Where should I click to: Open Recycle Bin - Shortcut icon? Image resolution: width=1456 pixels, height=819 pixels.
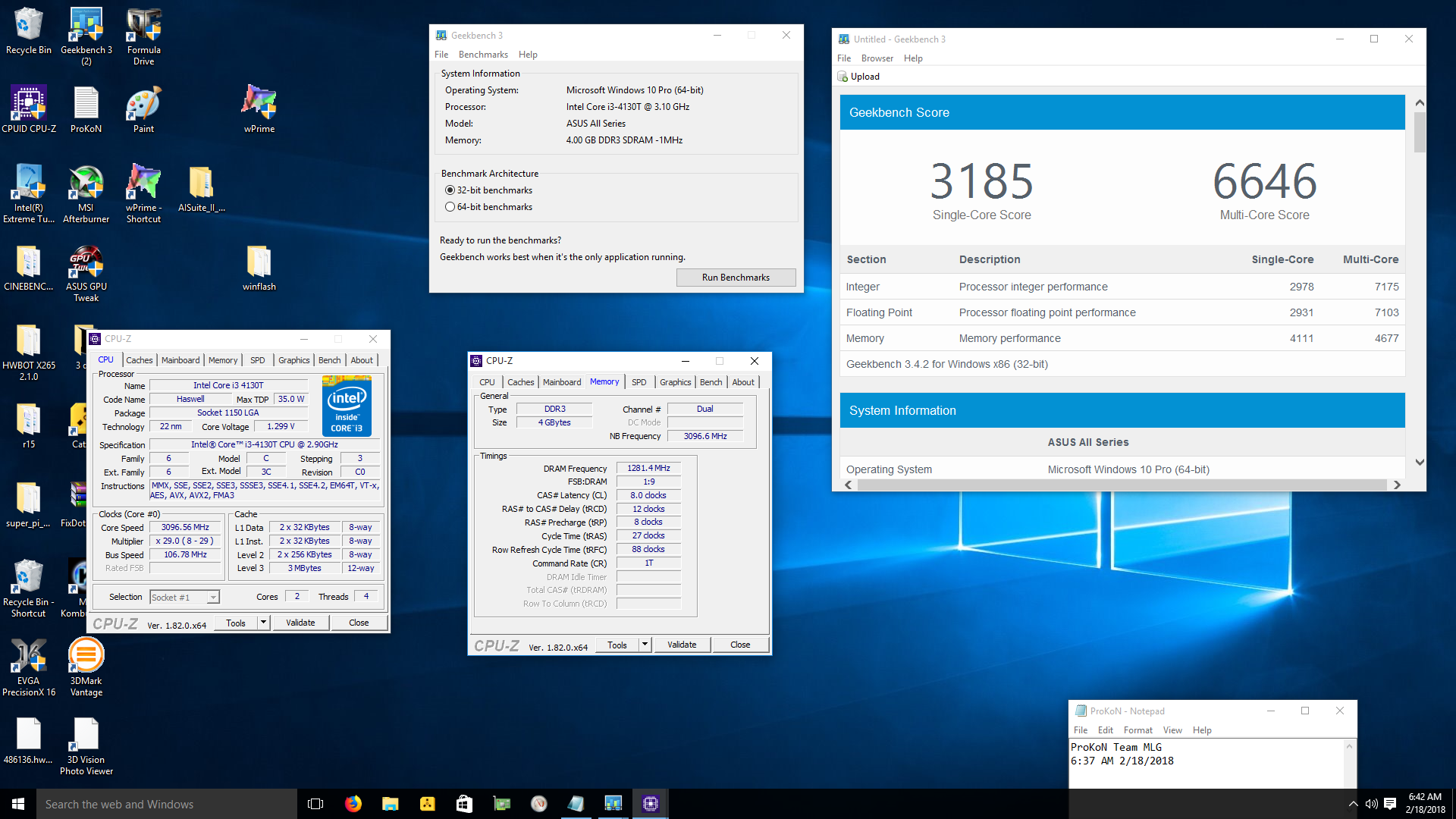(x=29, y=588)
